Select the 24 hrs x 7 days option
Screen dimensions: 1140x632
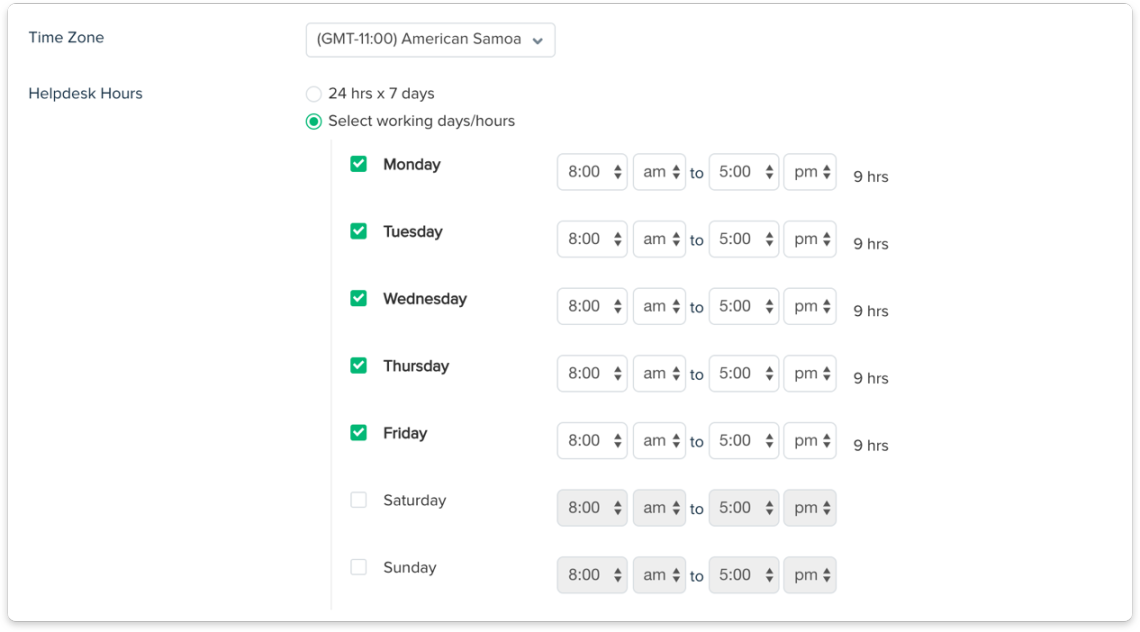click(x=313, y=93)
